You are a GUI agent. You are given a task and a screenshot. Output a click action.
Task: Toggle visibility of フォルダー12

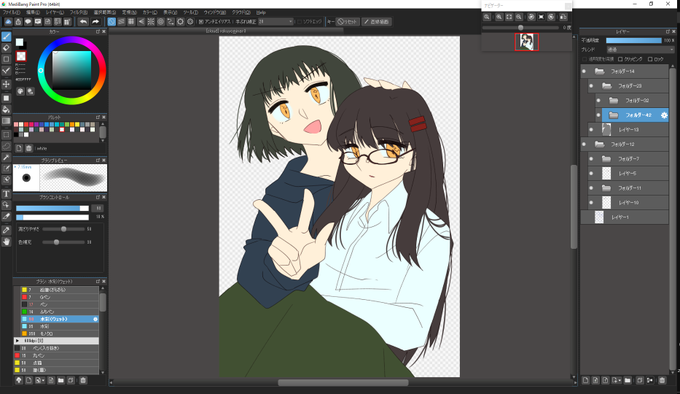584,144
